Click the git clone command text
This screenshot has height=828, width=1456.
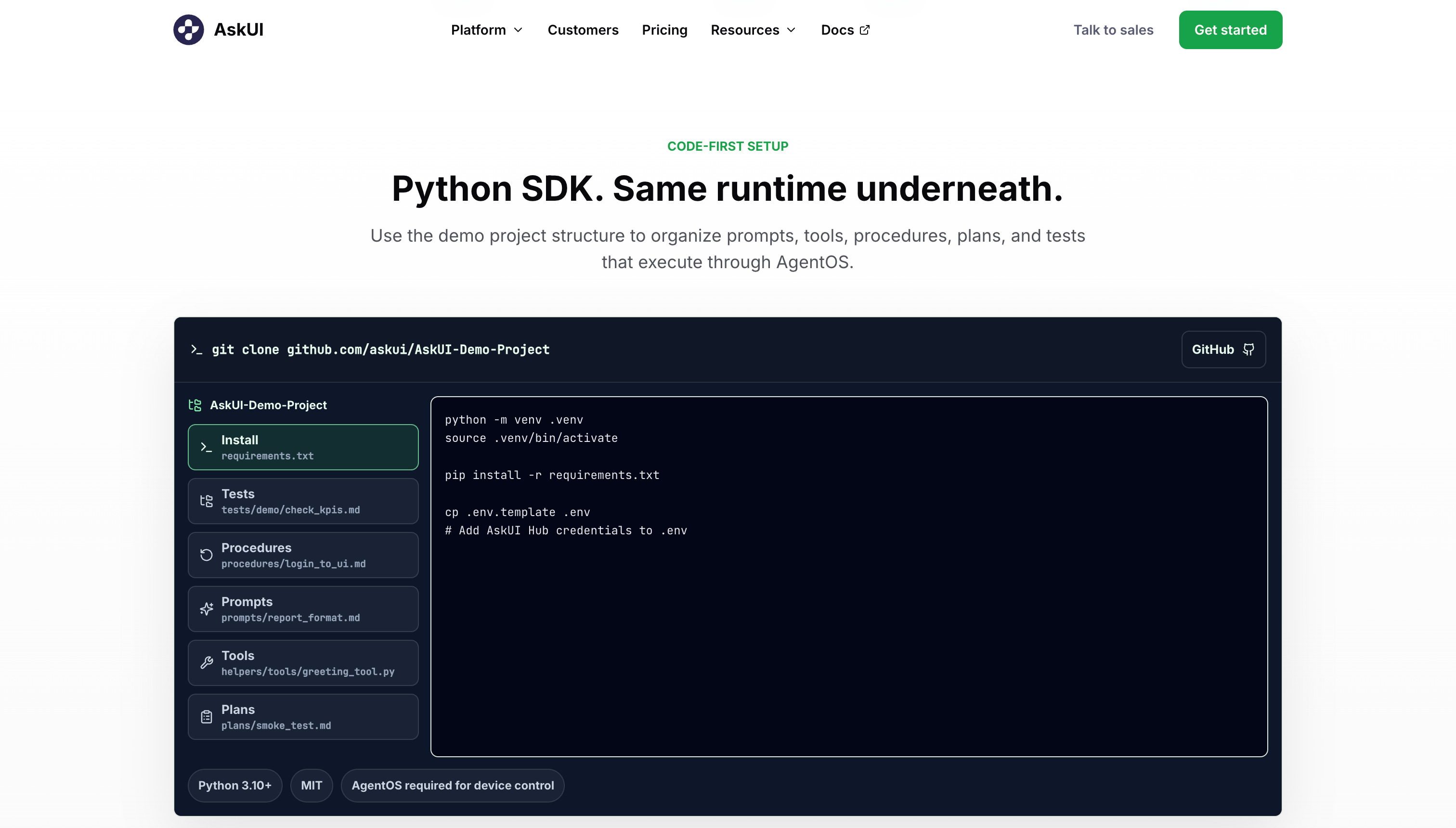[x=380, y=350]
